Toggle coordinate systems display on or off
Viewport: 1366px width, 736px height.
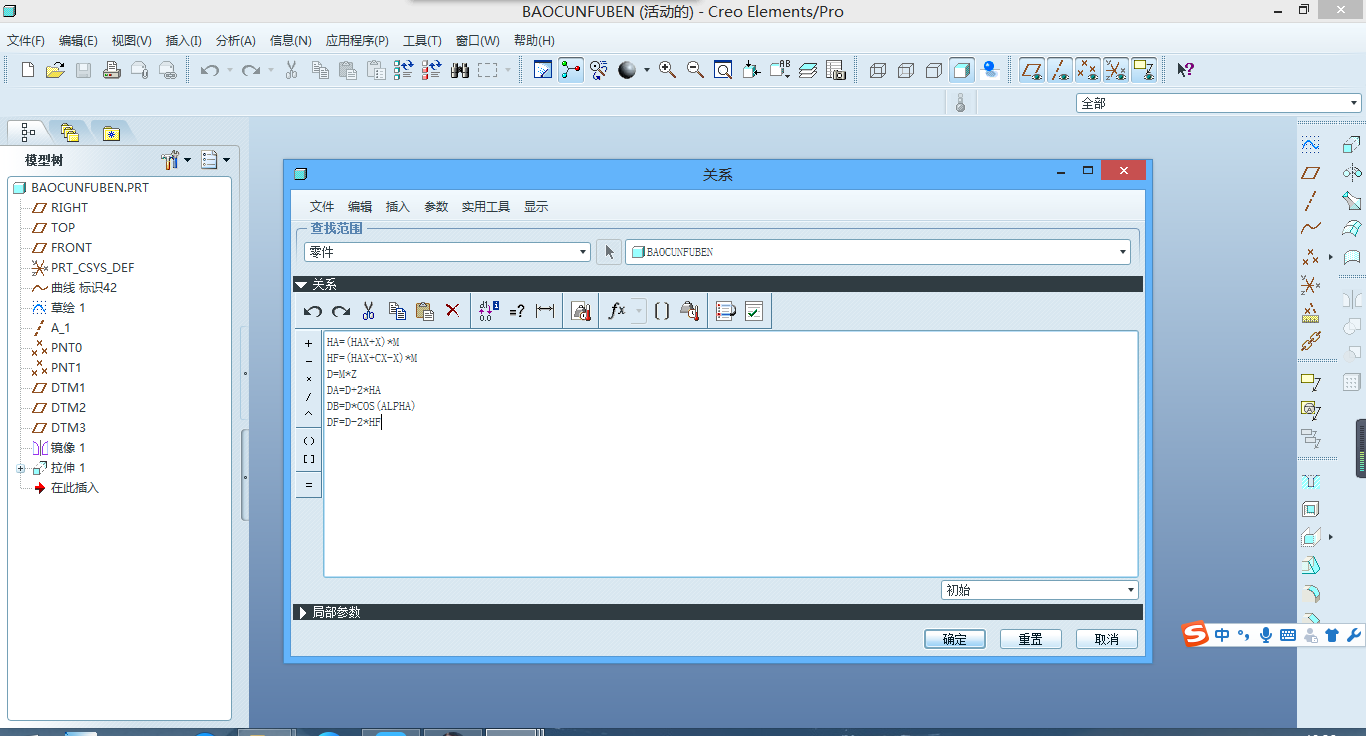pyautogui.click(x=1116, y=70)
